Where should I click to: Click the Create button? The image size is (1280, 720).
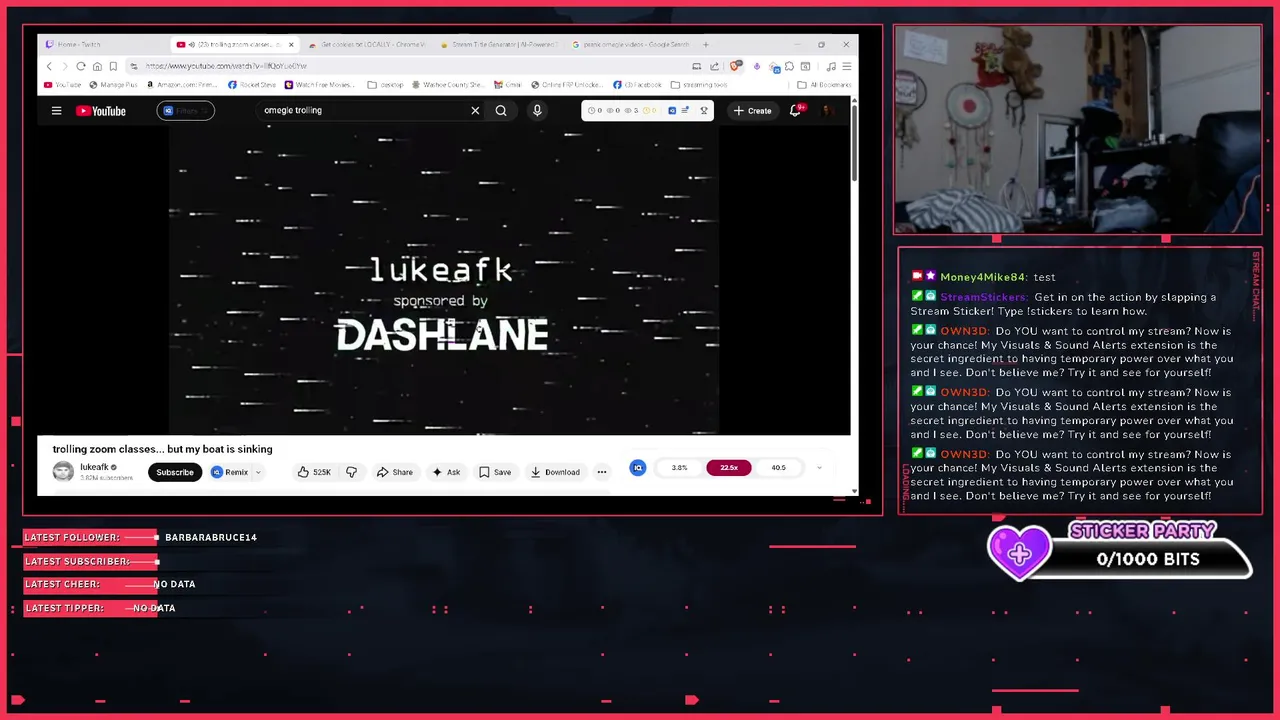pyautogui.click(x=753, y=111)
